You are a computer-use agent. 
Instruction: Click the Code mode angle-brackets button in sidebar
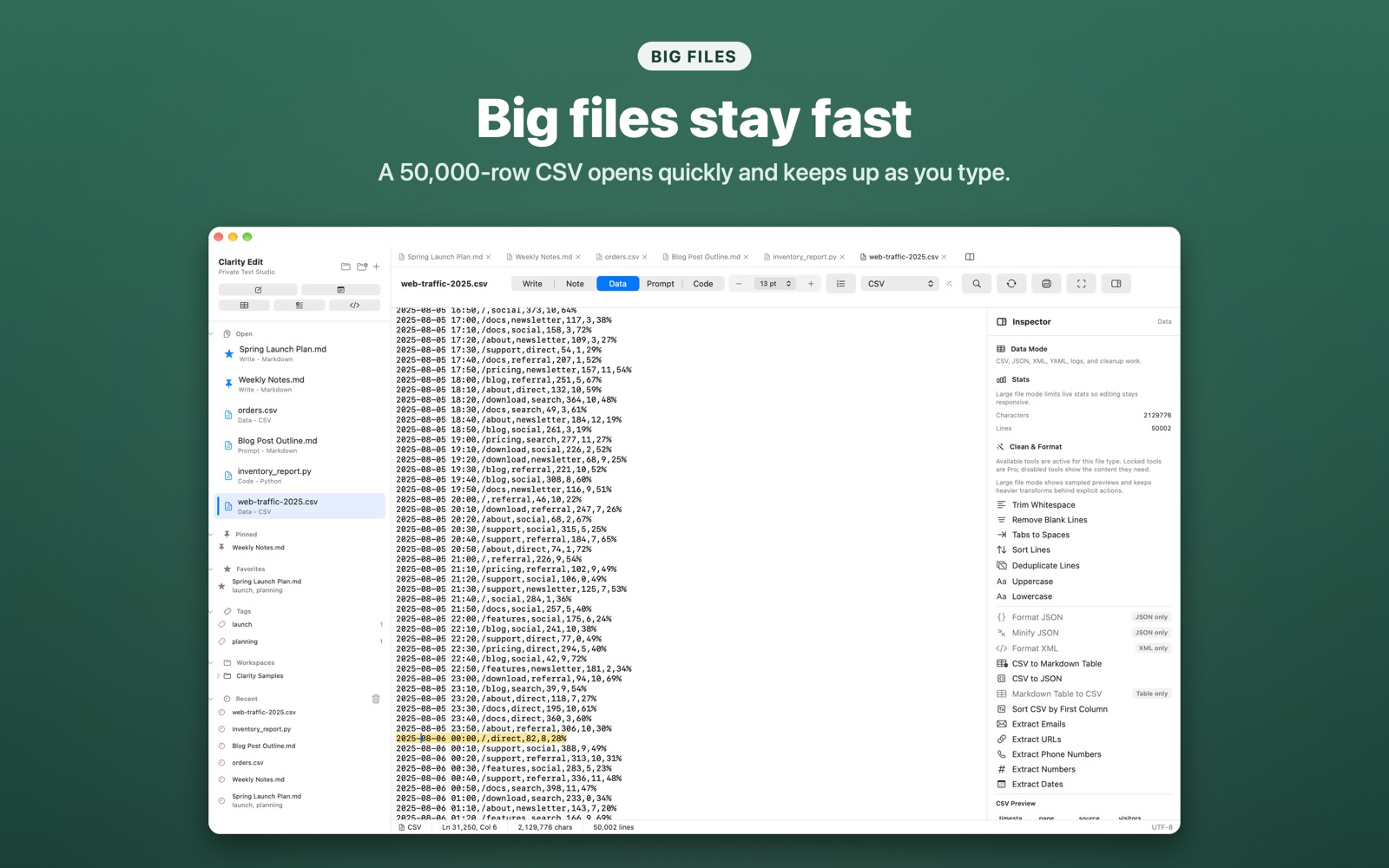tap(354, 306)
